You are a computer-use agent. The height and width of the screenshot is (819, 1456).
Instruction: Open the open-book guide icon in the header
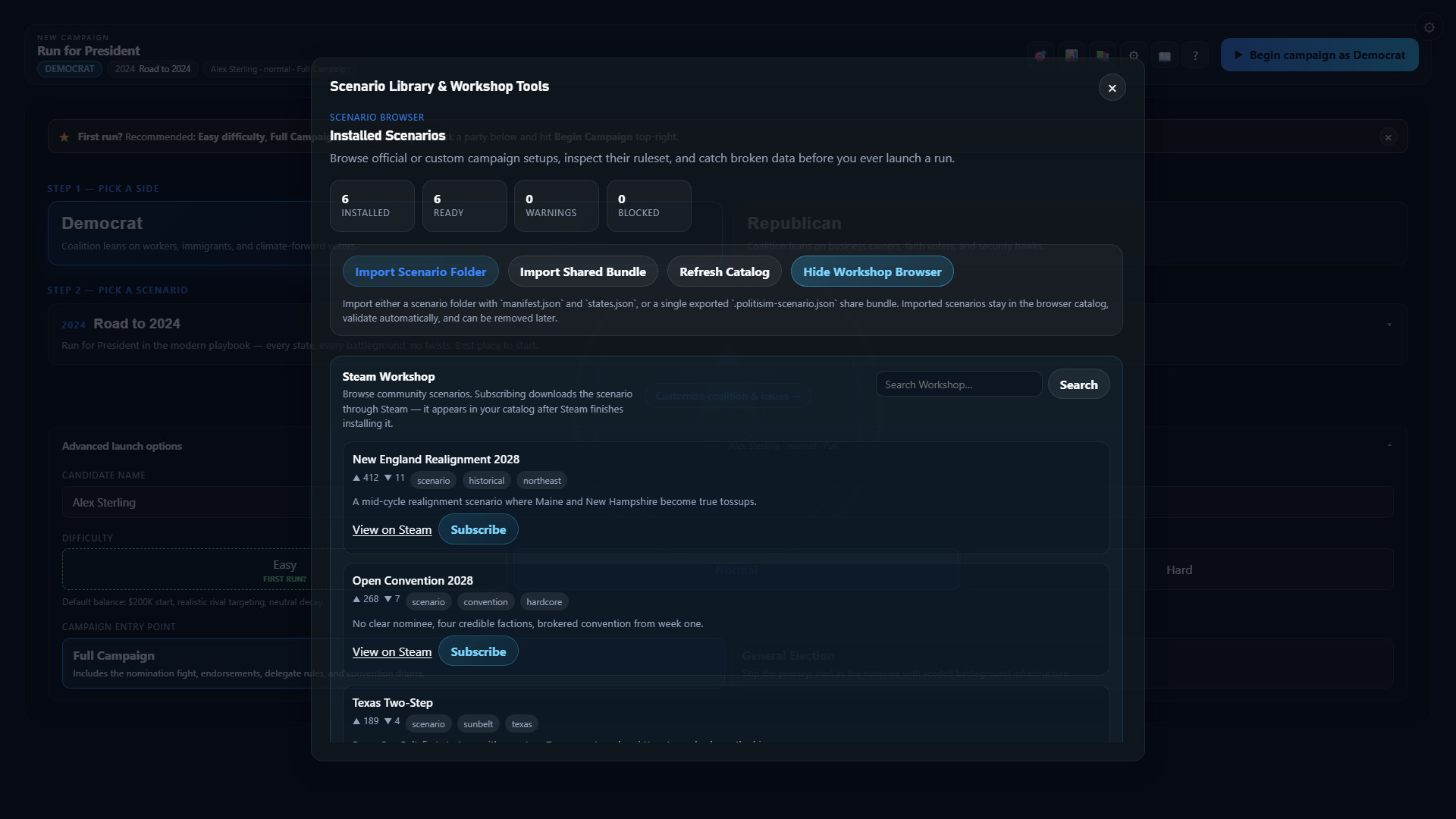tap(1165, 55)
